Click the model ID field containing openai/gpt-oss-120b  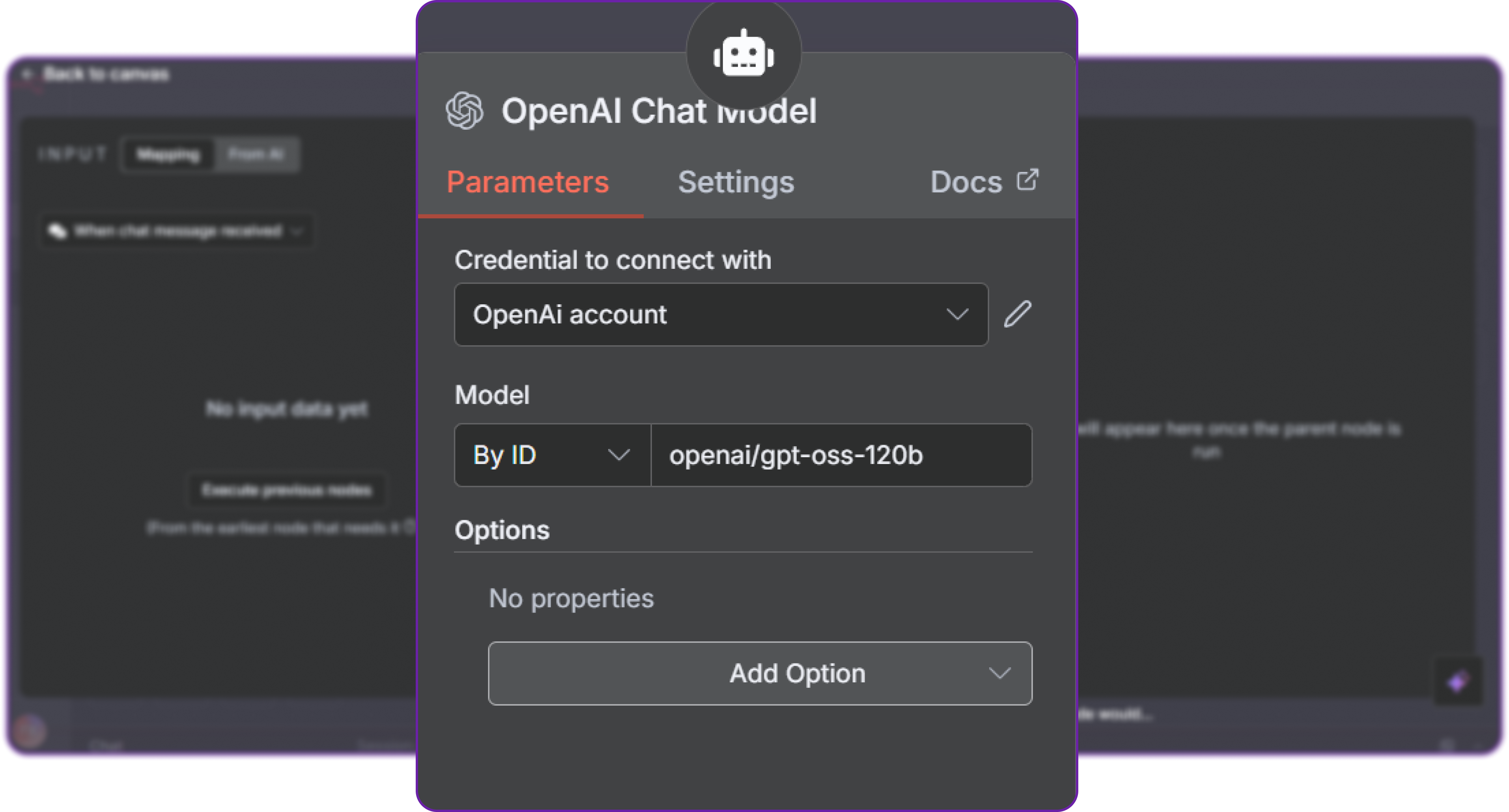(840, 455)
